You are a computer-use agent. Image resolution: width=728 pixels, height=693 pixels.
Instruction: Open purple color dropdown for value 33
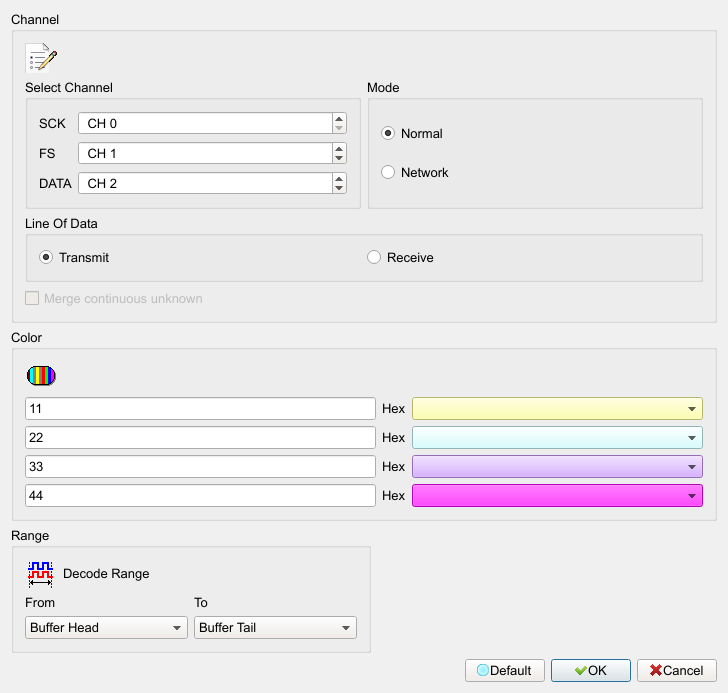557,466
